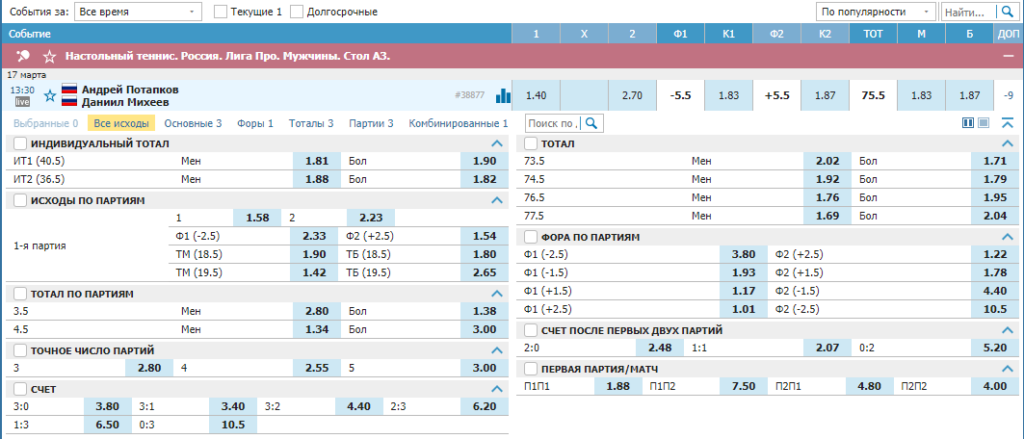Collapse all markets with the top arrow icon

pyautogui.click(x=1007, y=123)
